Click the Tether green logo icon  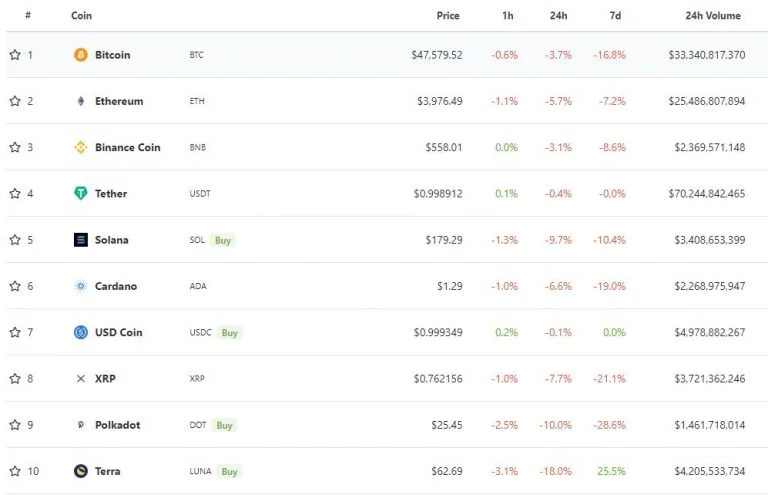pos(81,193)
